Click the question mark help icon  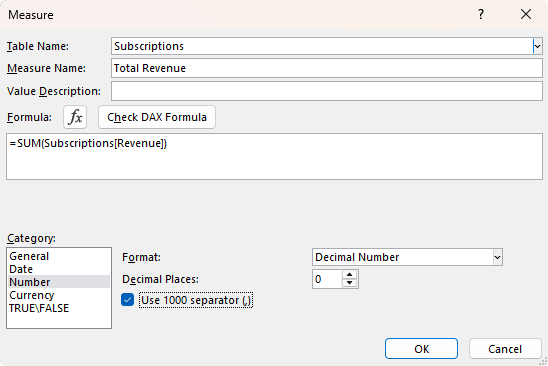tap(481, 14)
